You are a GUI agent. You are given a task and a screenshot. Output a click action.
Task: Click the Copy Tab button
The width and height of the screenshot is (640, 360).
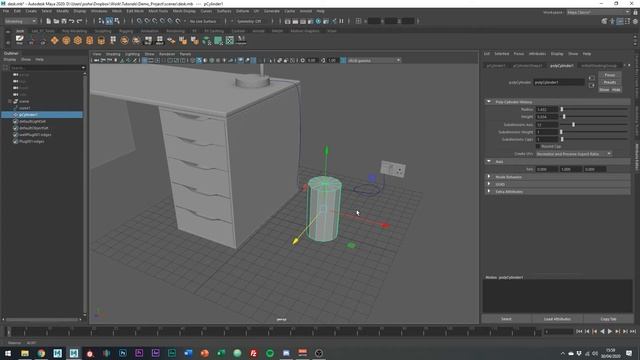point(608,319)
